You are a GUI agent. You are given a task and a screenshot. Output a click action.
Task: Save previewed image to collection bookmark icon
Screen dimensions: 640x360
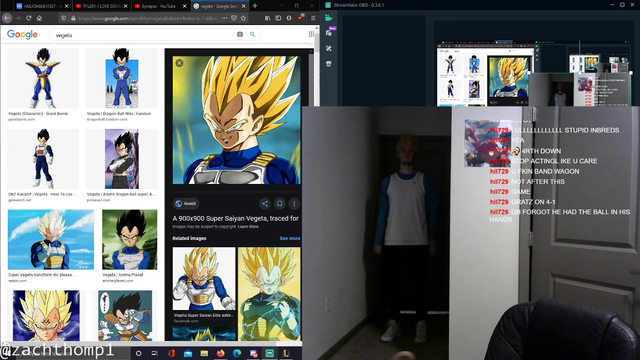coord(280,203)
